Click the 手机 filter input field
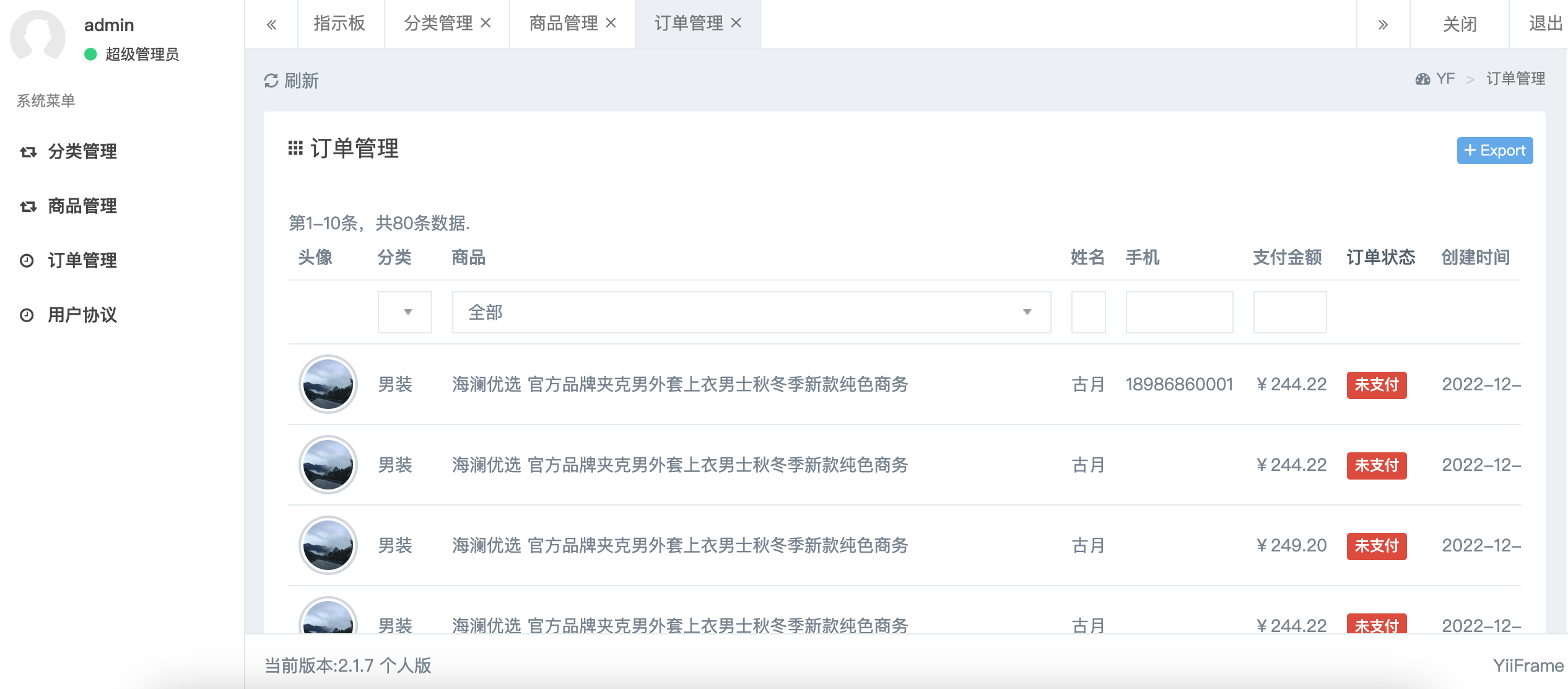The height and width of the screenshot is (689, 1568). 1179,312
